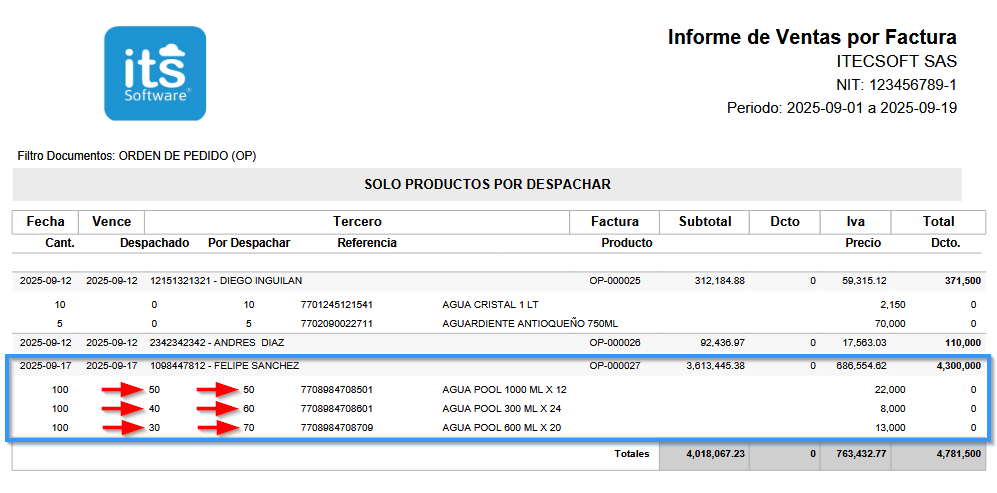This screenshot has height=493, width=997.
Task: Select the Subtotal column header
Action: coord(704,221)
